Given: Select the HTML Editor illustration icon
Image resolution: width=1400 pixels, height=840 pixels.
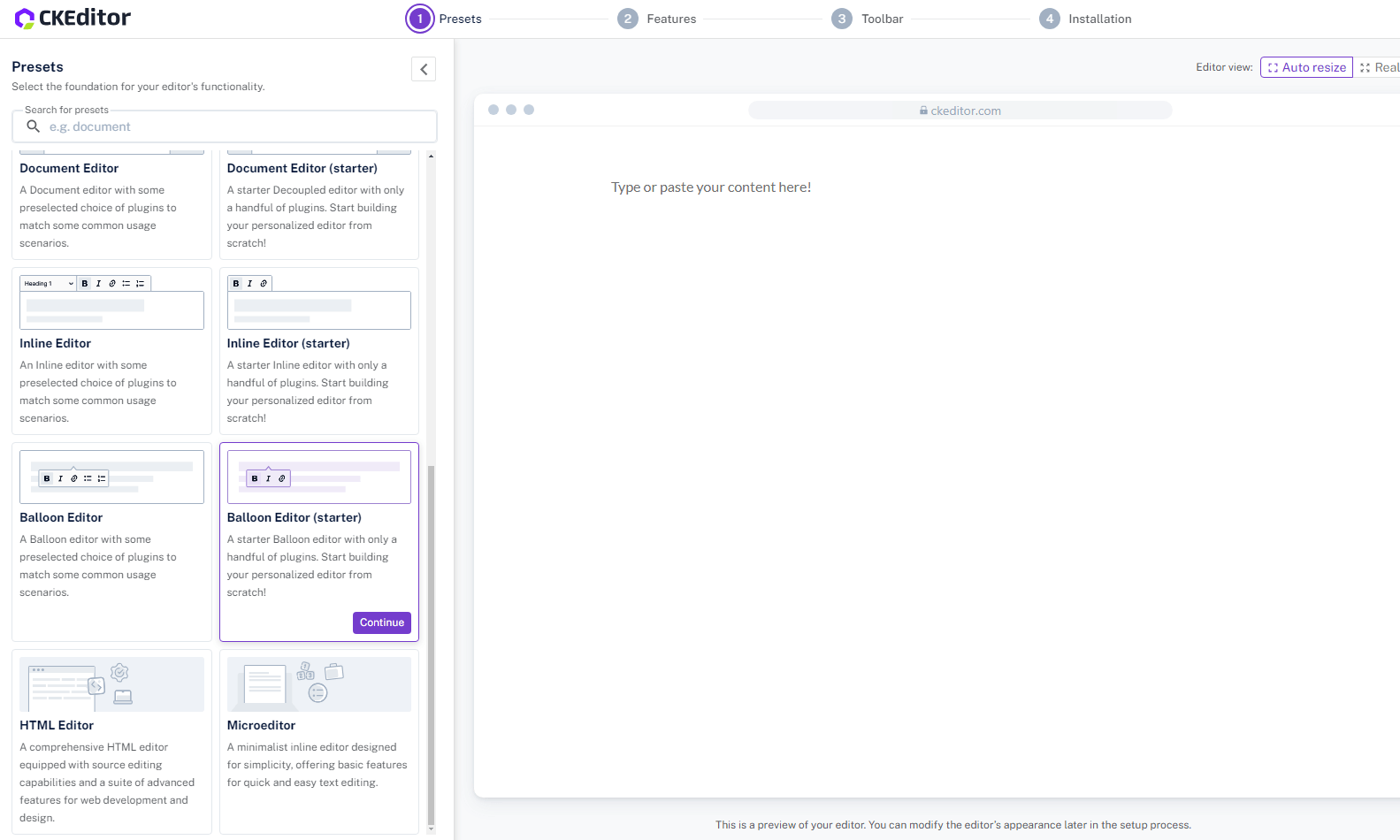Looking at the screenshot, I should (x=111, y=684).
